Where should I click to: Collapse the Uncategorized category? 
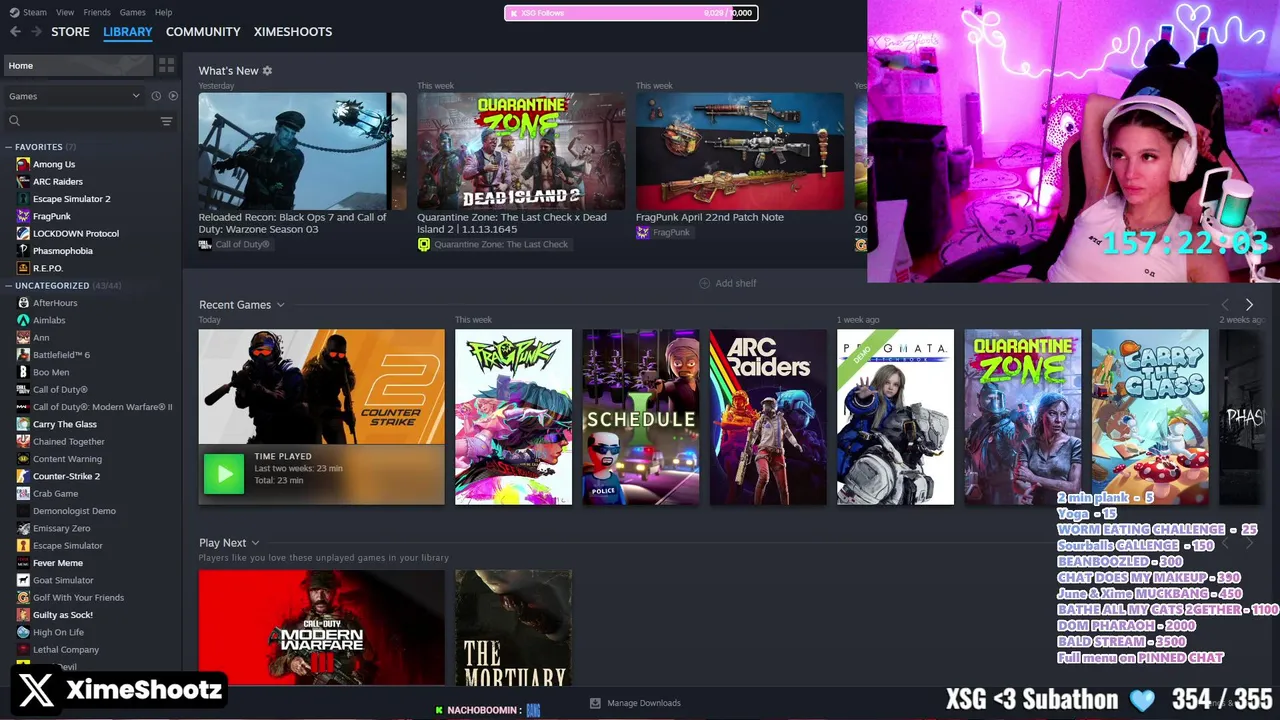pyautogui.click(x=9, y=286)
